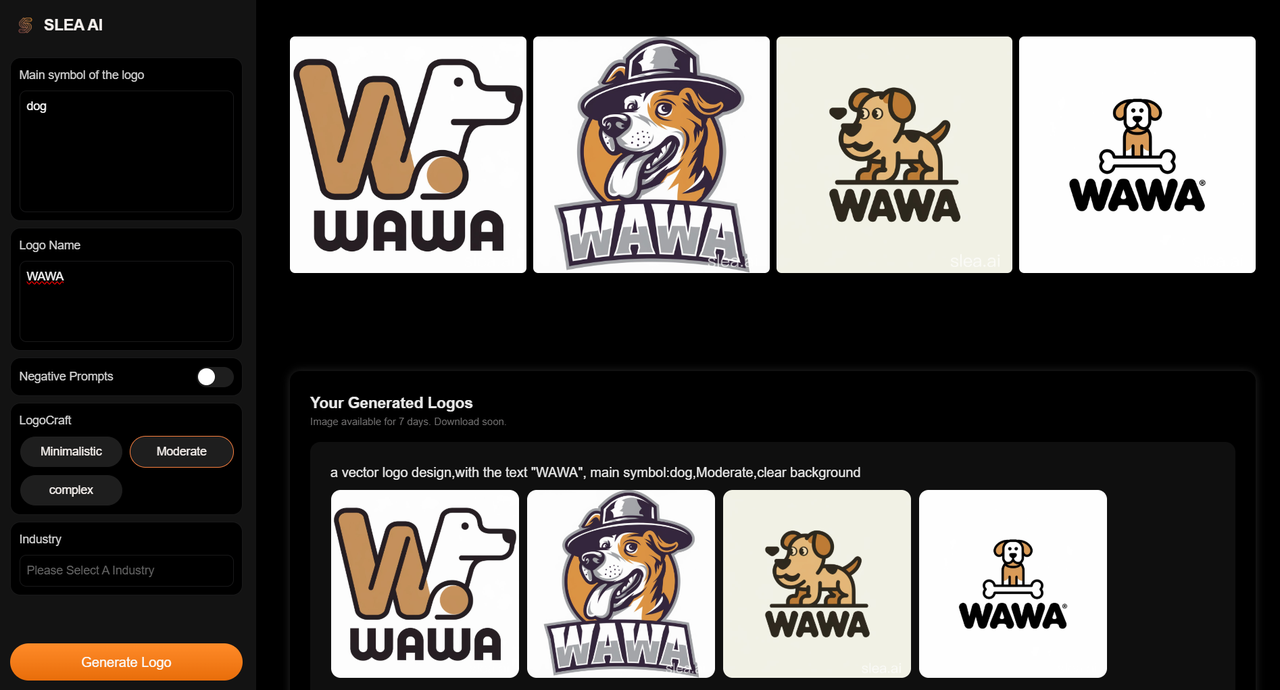The width and height of the screenshot is (1280, 690).
Task: Click into the Logo Name text box
Action: click(126, 302)
